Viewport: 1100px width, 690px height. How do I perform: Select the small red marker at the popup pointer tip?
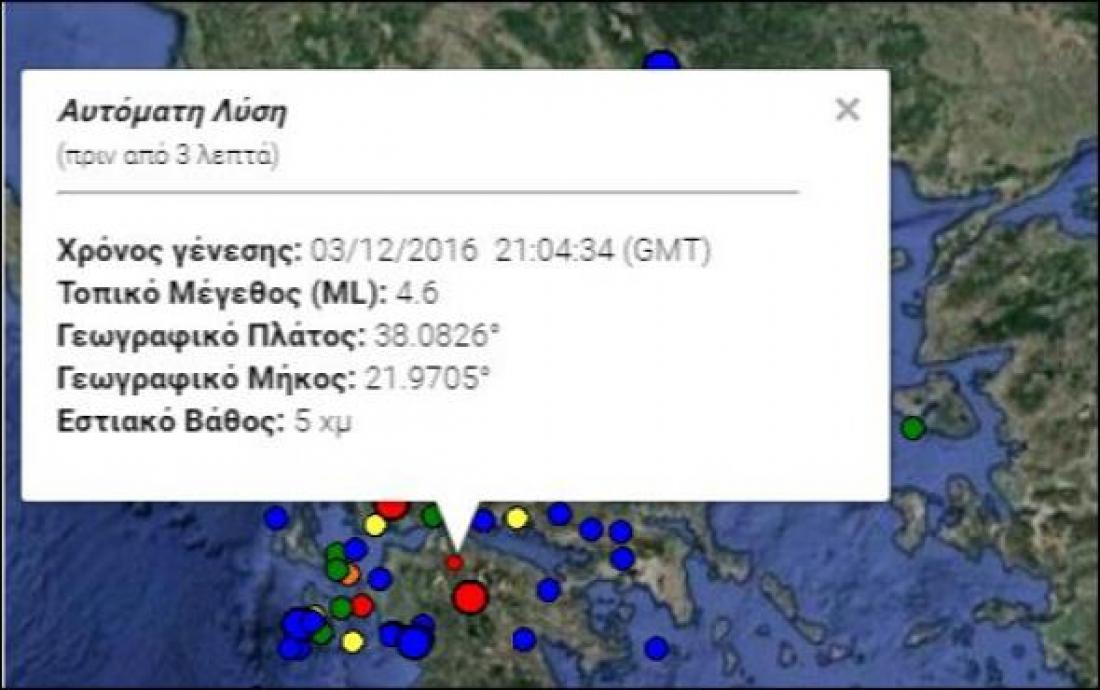(454, 563)
